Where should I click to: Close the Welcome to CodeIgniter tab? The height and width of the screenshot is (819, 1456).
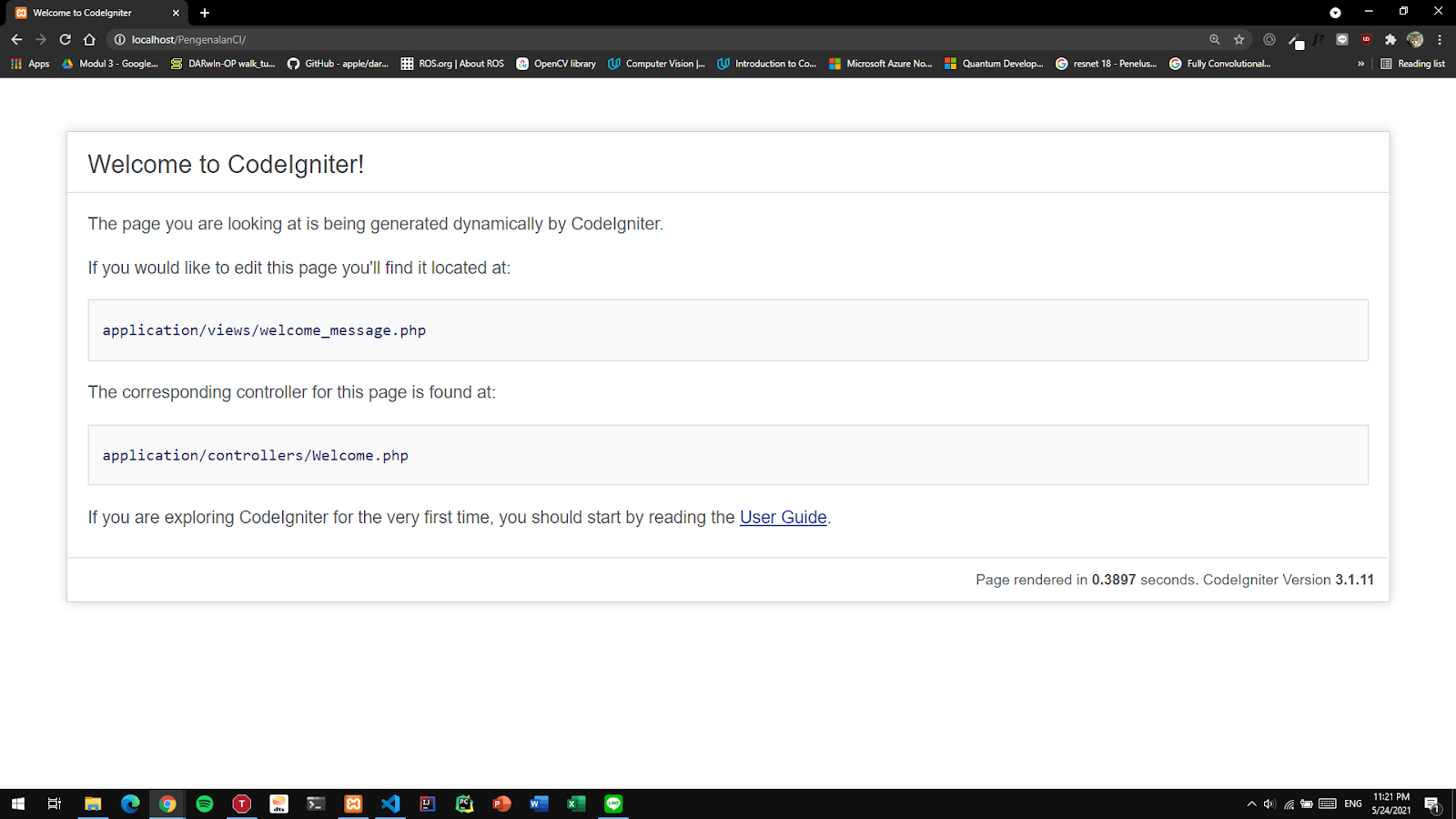pos(176,13)
